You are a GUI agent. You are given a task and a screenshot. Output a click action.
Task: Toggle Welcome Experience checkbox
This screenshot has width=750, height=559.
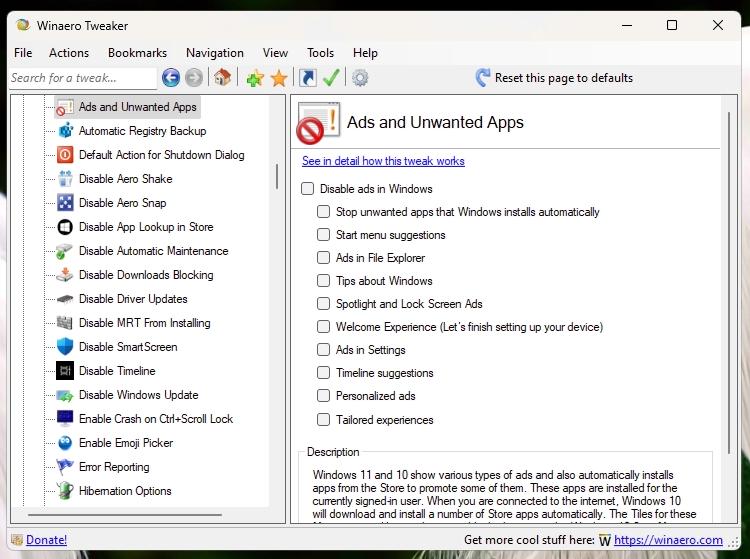click(x=323, y=326)
